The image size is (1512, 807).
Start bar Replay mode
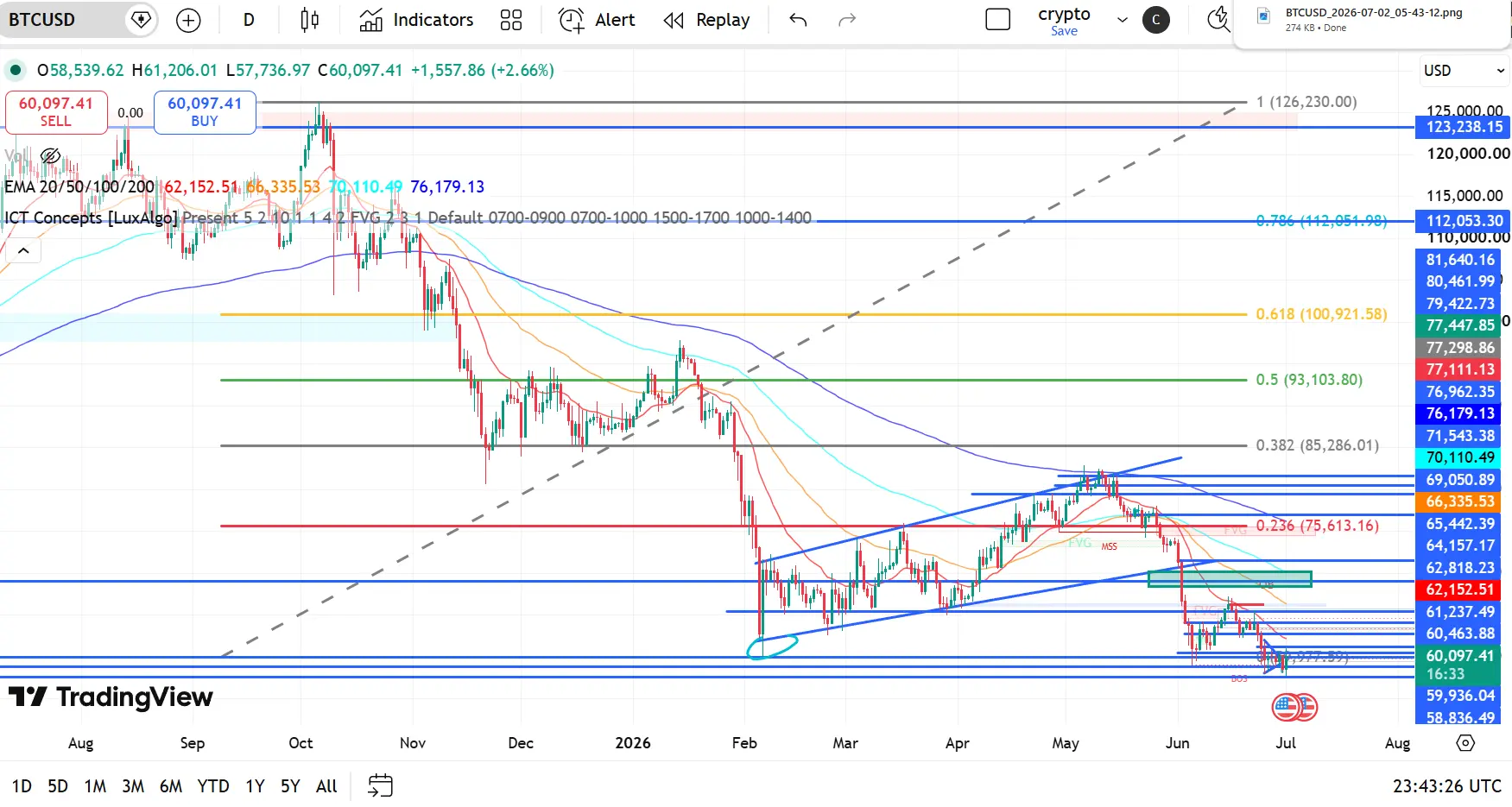[706, 20]
